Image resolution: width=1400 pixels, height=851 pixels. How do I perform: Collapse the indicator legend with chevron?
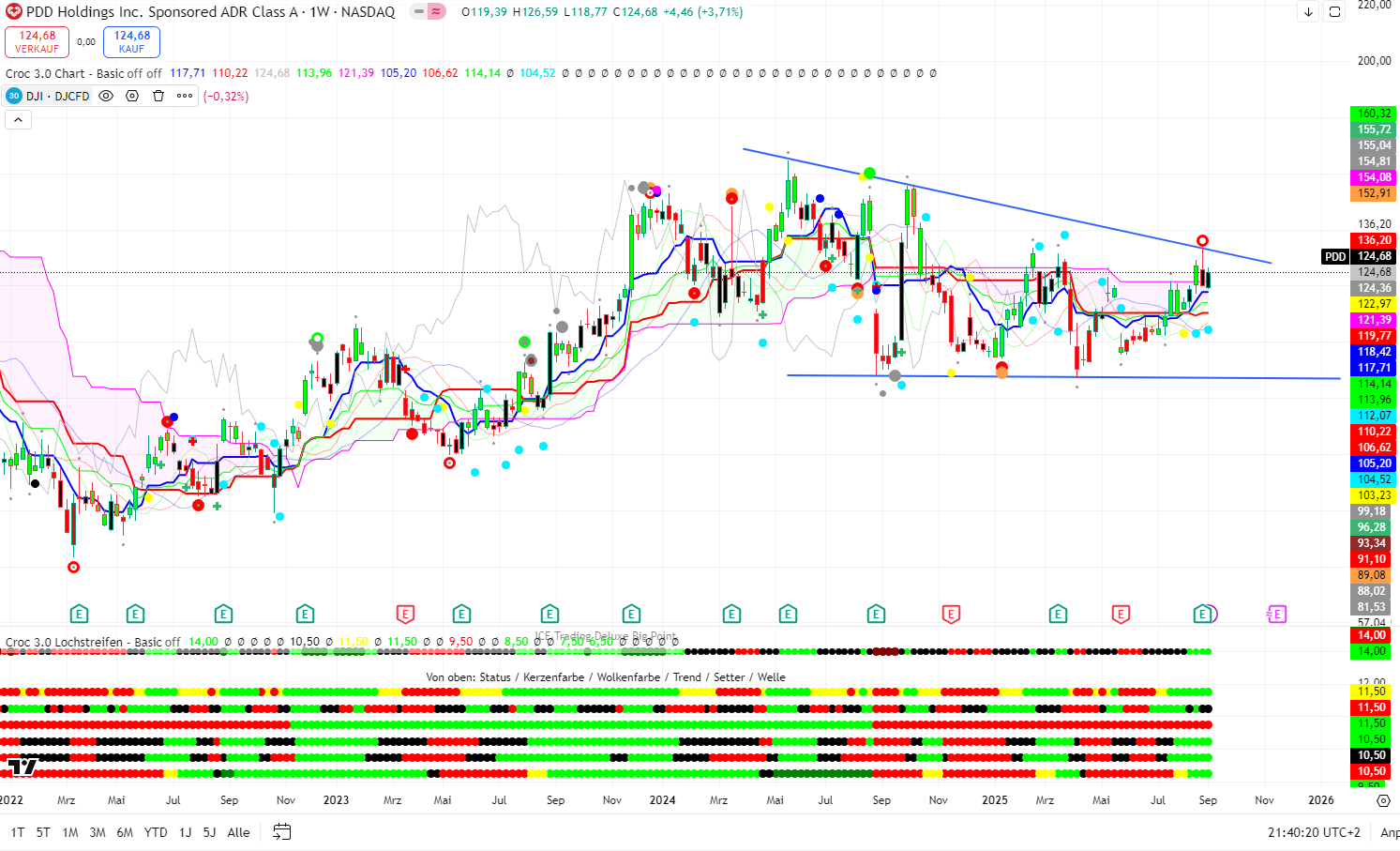pos(18,119)
